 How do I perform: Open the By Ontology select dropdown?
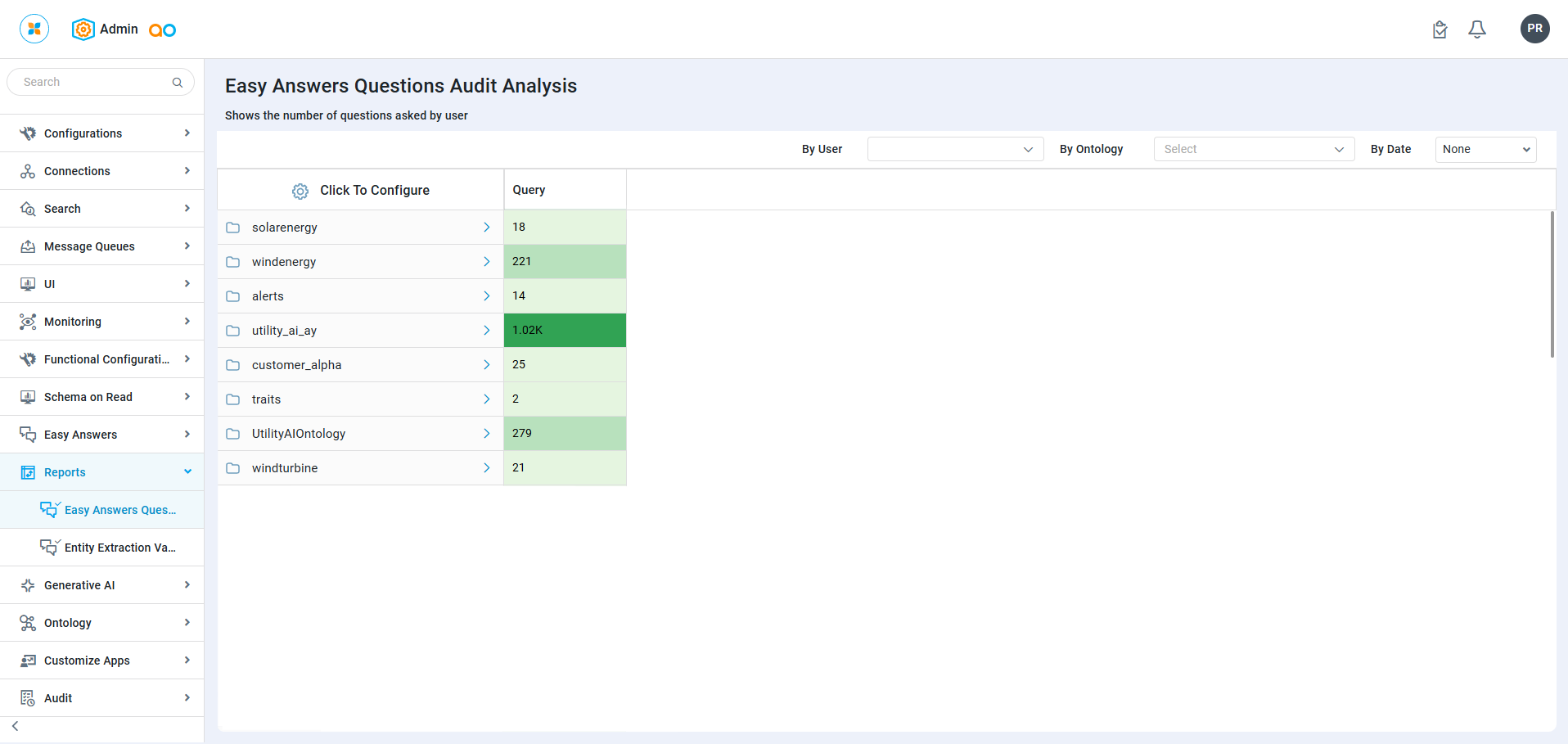pos(1254,149)
